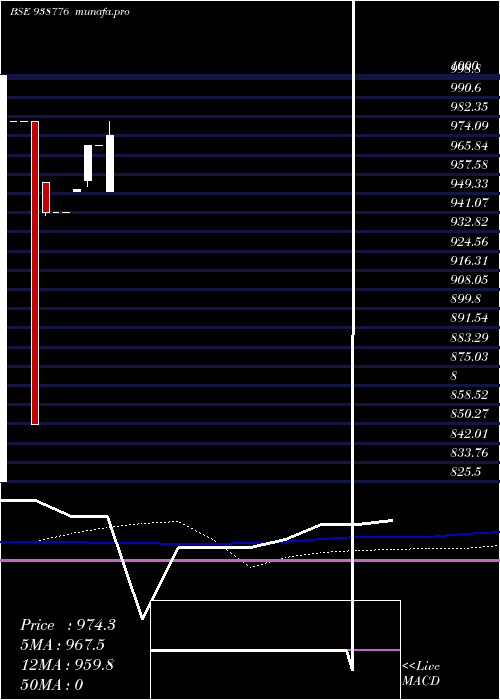Click the BSE 958776 munafa.pro title text
The image size is (500, 700).
point(70,12)
